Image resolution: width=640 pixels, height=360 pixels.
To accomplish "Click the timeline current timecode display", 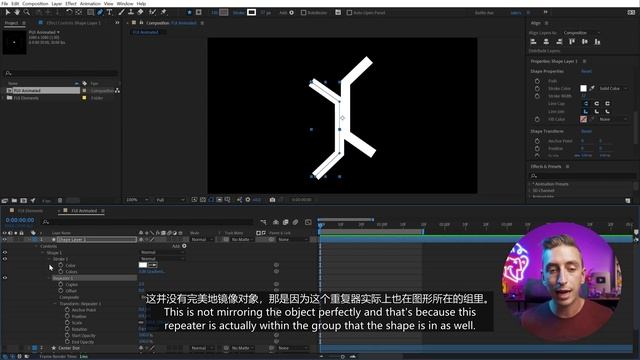I will 20,220.
